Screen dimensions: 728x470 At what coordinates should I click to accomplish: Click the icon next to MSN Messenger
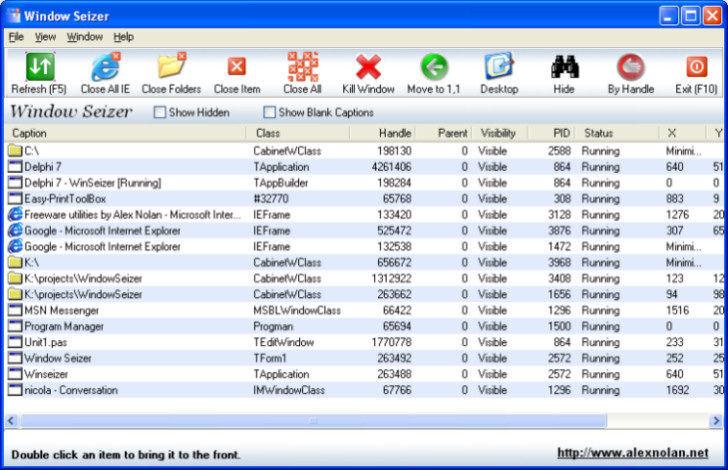[x=15, y=310]
